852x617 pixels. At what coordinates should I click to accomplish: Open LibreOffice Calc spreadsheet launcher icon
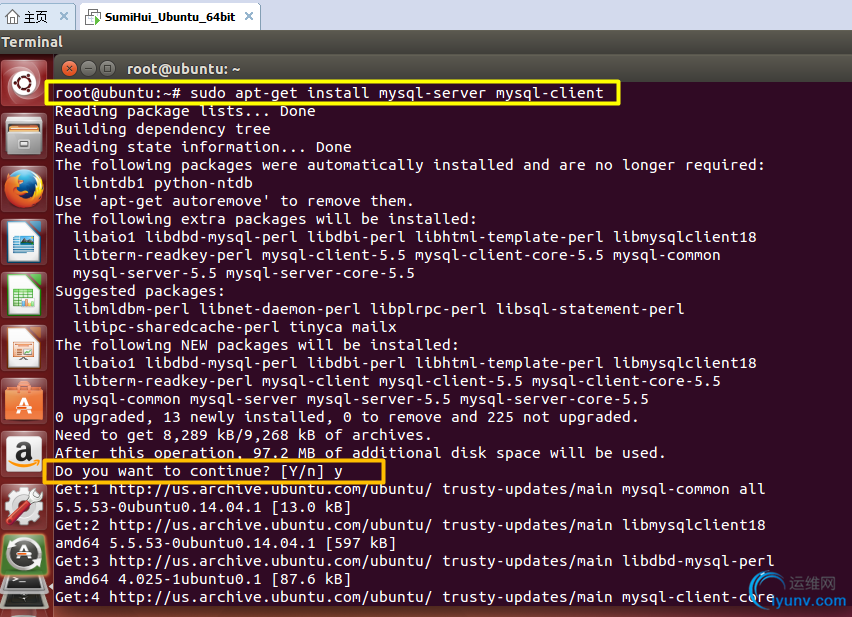24,295
